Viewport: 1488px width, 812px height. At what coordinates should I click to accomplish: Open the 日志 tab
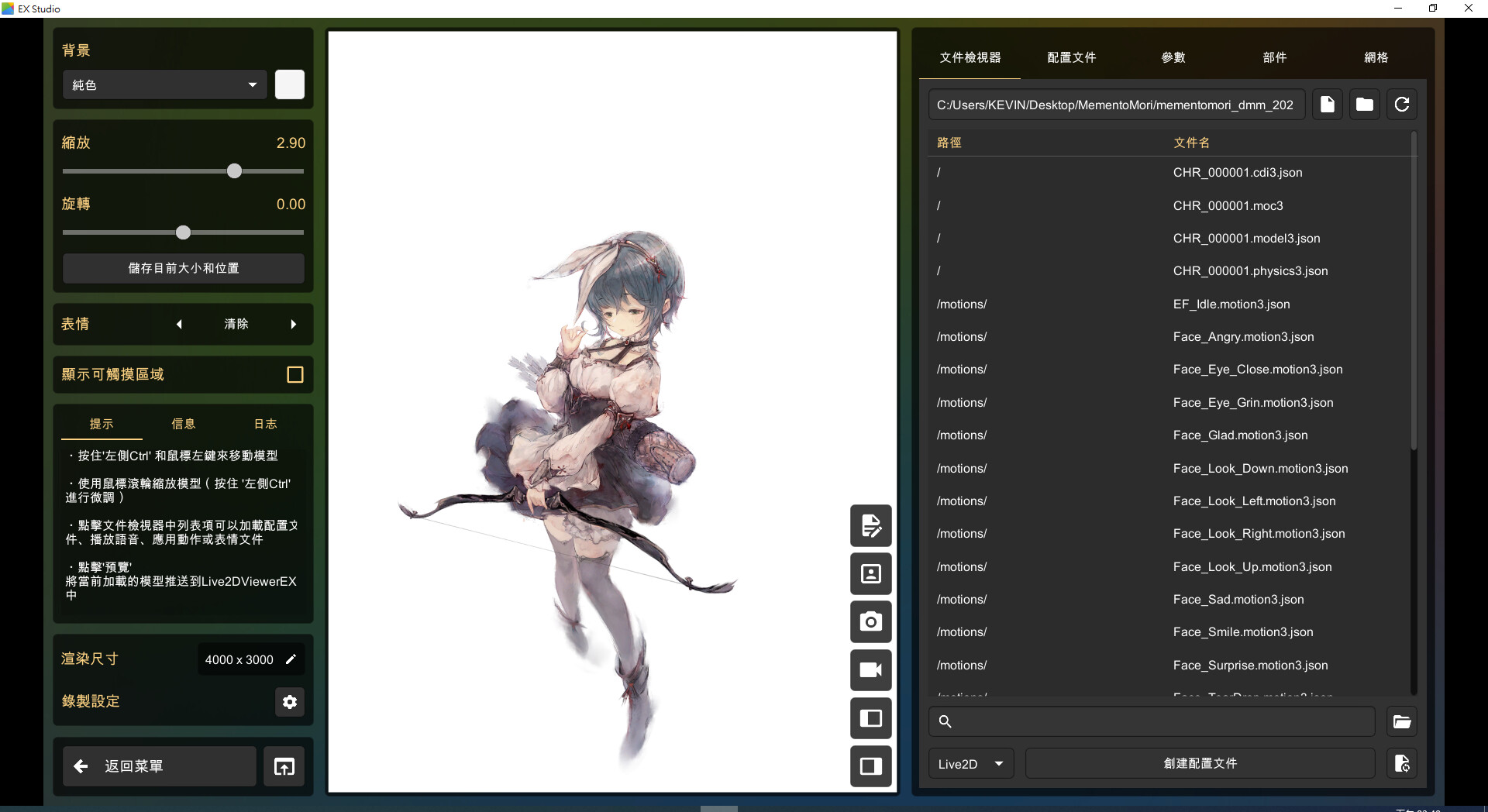(265, 424)
